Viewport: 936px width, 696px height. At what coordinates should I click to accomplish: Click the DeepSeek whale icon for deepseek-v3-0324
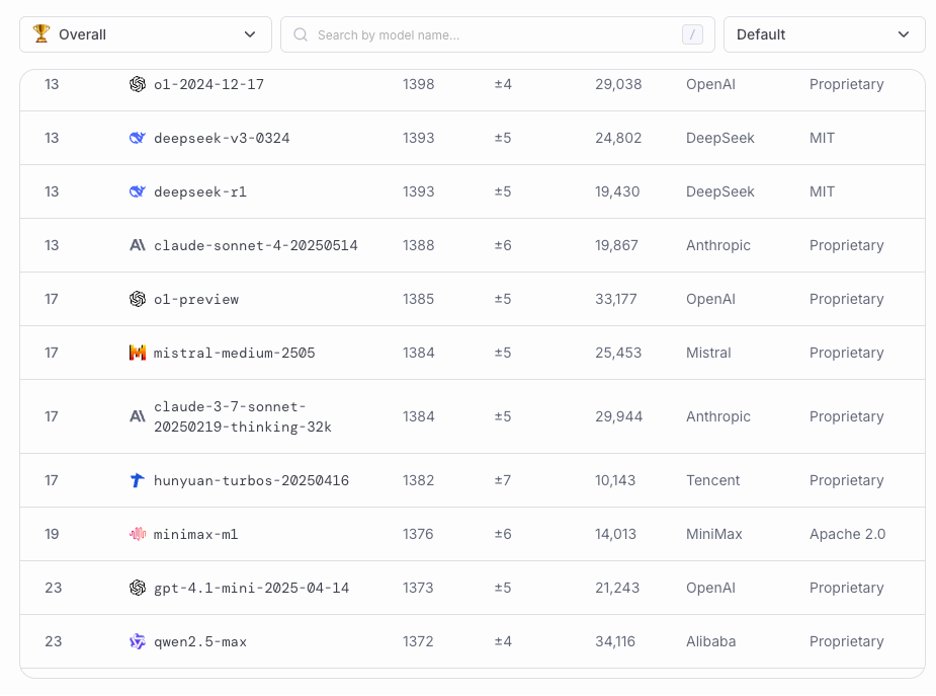137,138
